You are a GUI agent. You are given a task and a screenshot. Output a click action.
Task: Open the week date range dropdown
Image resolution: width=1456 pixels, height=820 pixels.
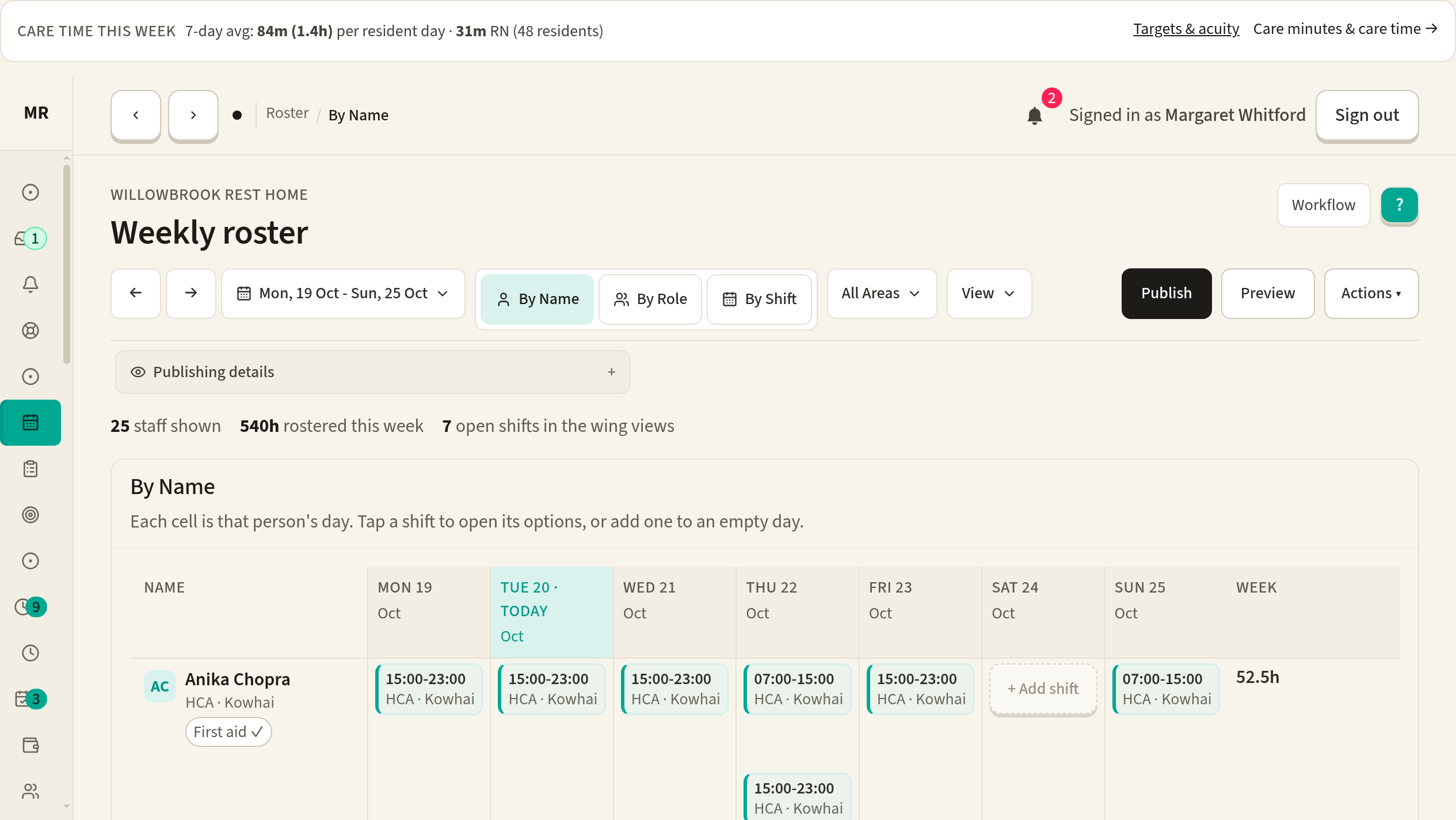343,294
